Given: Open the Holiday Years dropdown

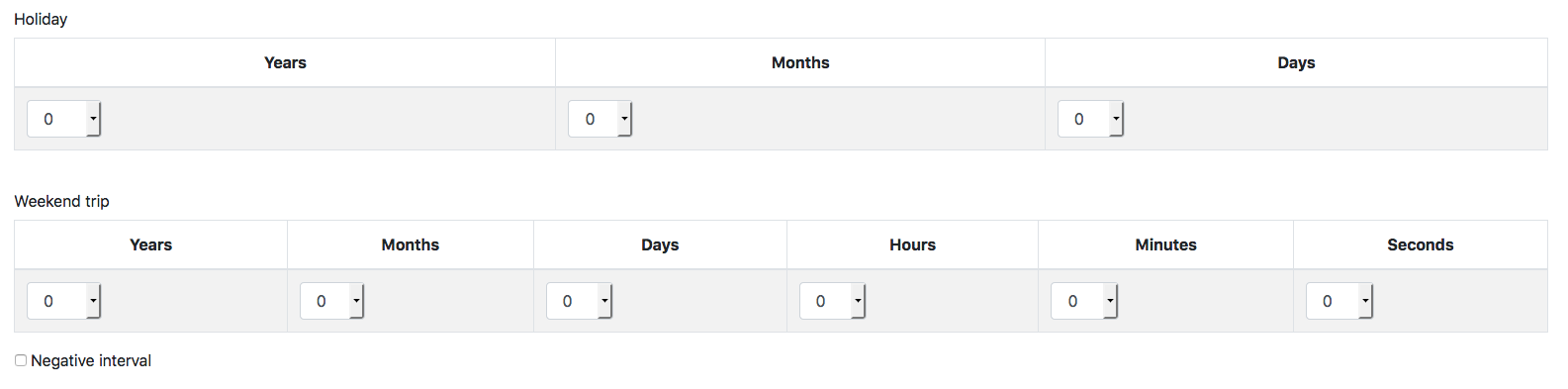Looking at the screenshot, I should click(x=63, y=119).
